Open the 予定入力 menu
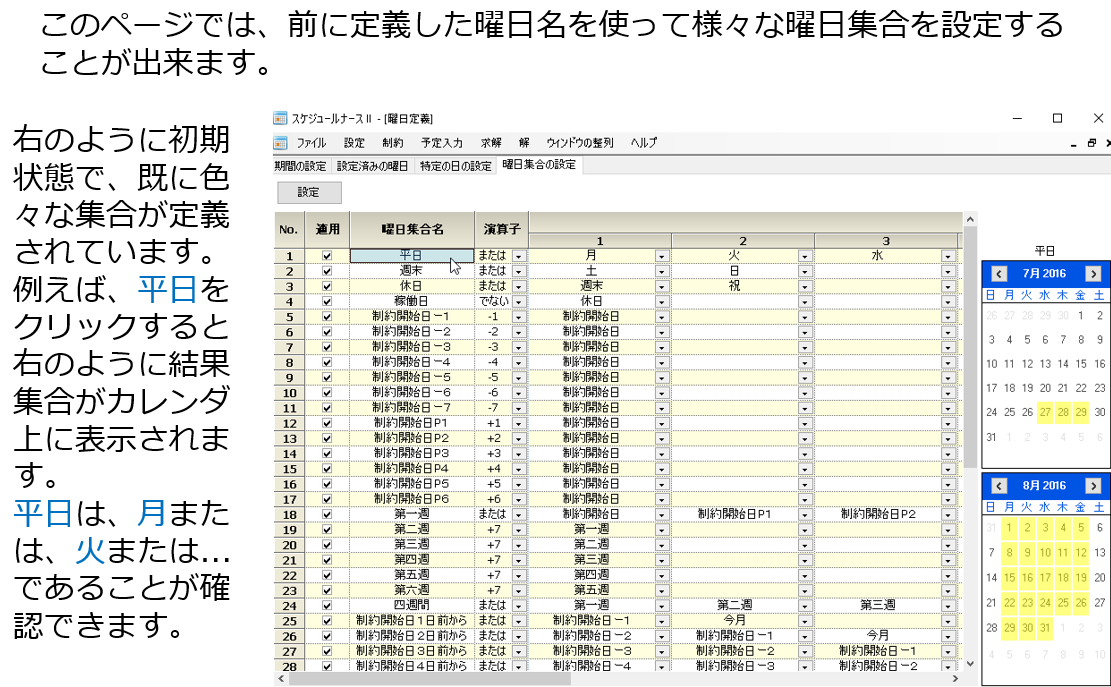The width and height of the screenshot is (1111, 687). coord(441,143)
